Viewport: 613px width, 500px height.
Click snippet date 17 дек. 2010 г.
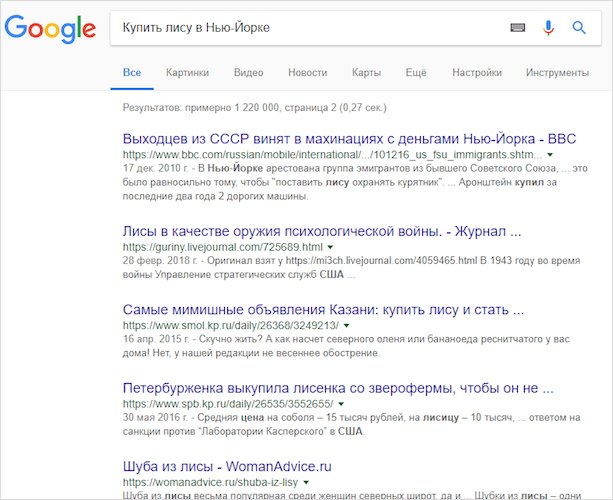click(156, 168)
